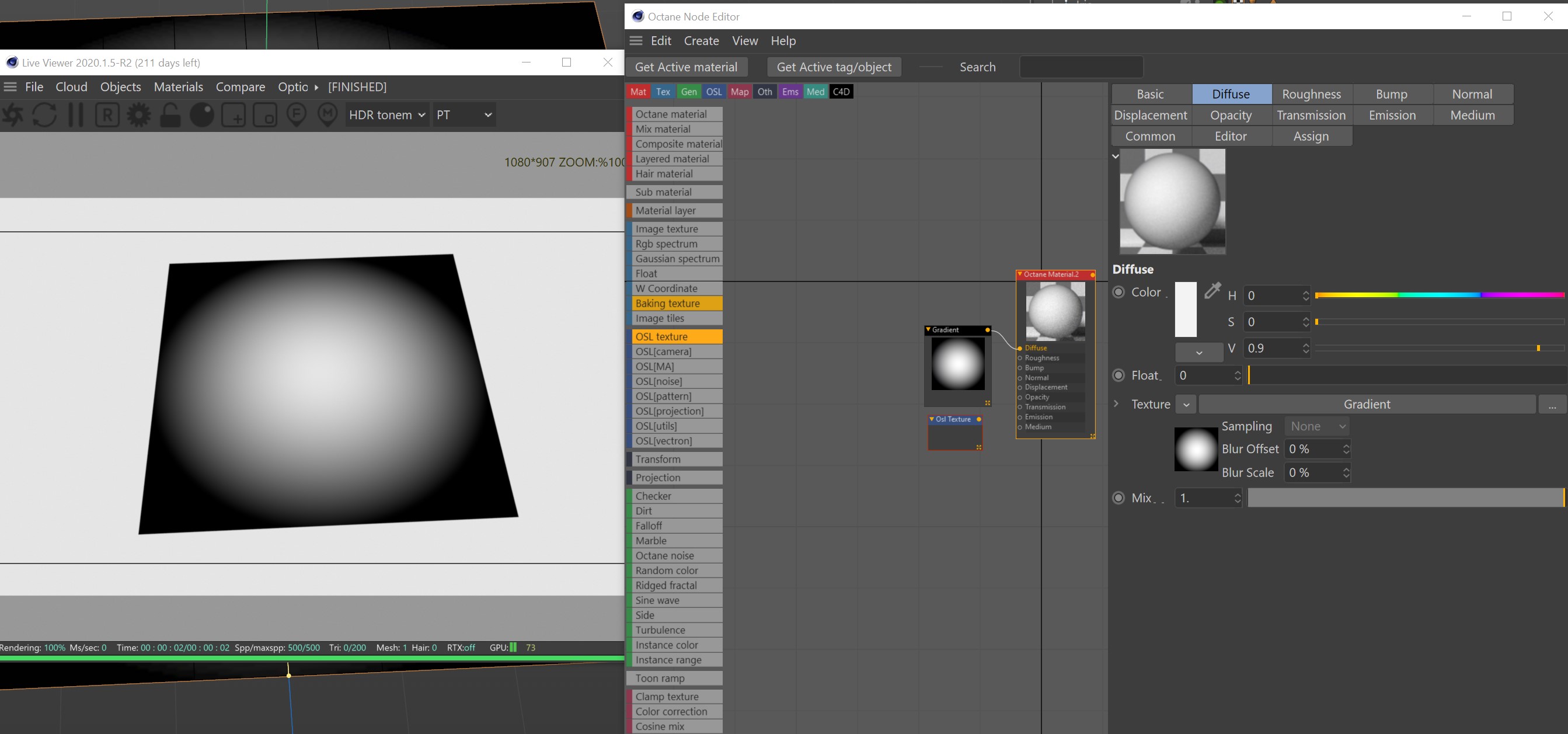The height and width of the screenshot is (734, 1568).
Task: Select the Color radio button
Action: click(x=1118, y=292)
